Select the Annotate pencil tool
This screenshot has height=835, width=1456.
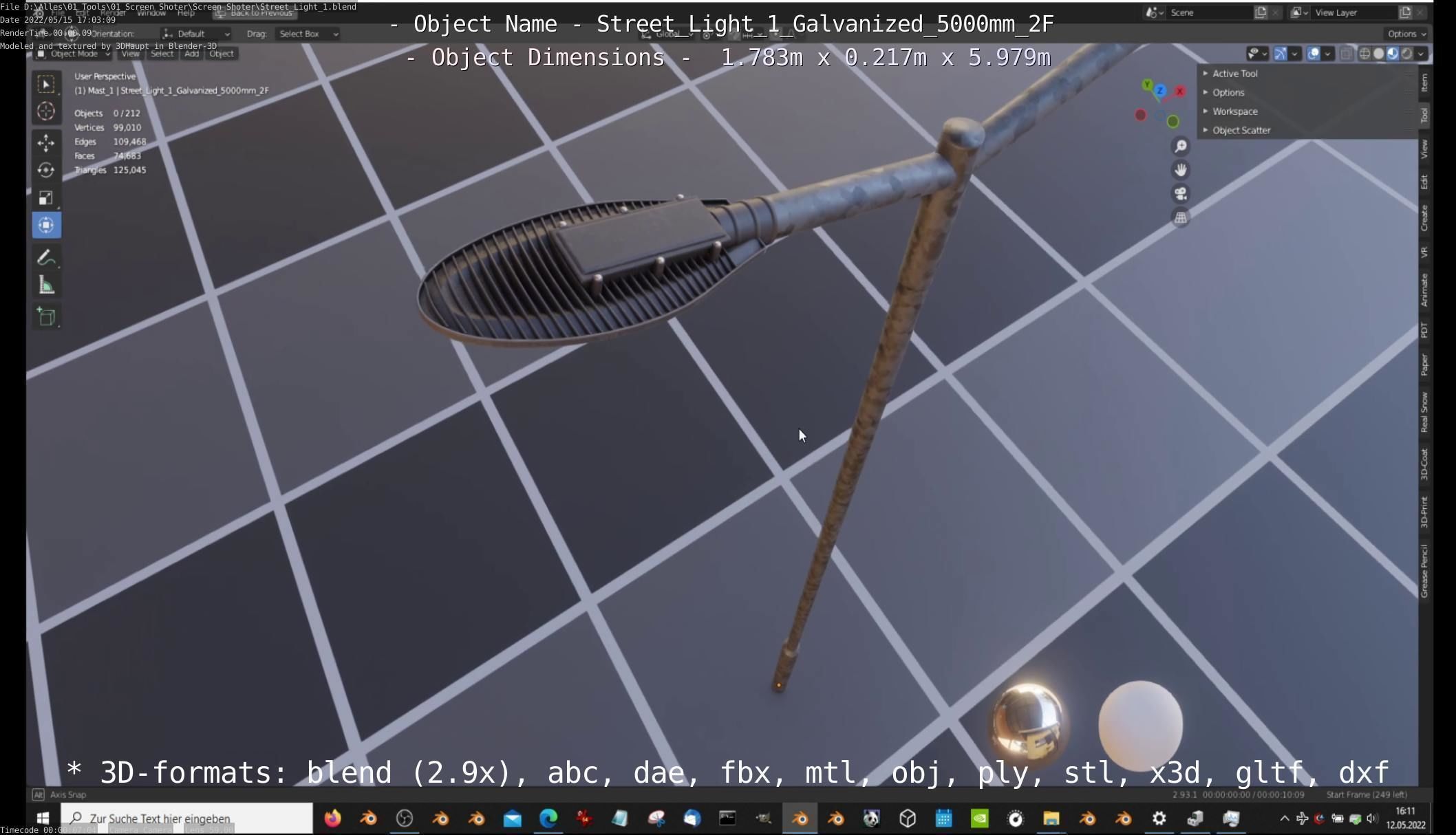46,257
